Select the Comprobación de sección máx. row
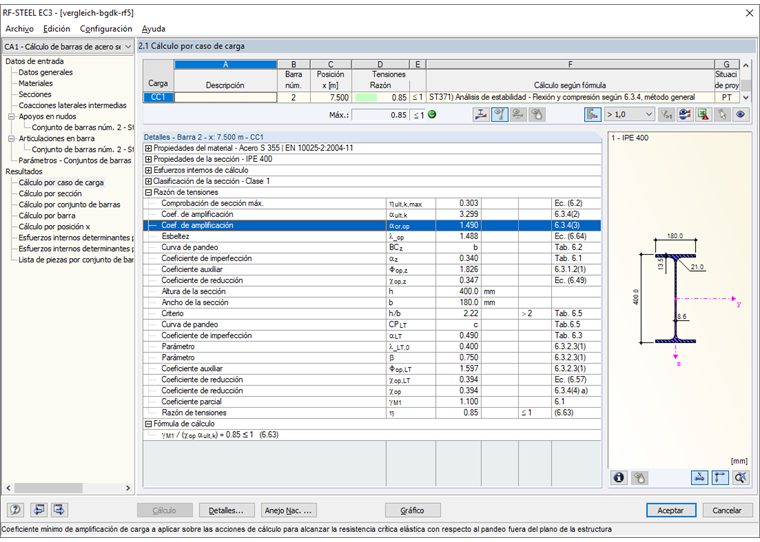Screen dimensions: 760x542 372,203
